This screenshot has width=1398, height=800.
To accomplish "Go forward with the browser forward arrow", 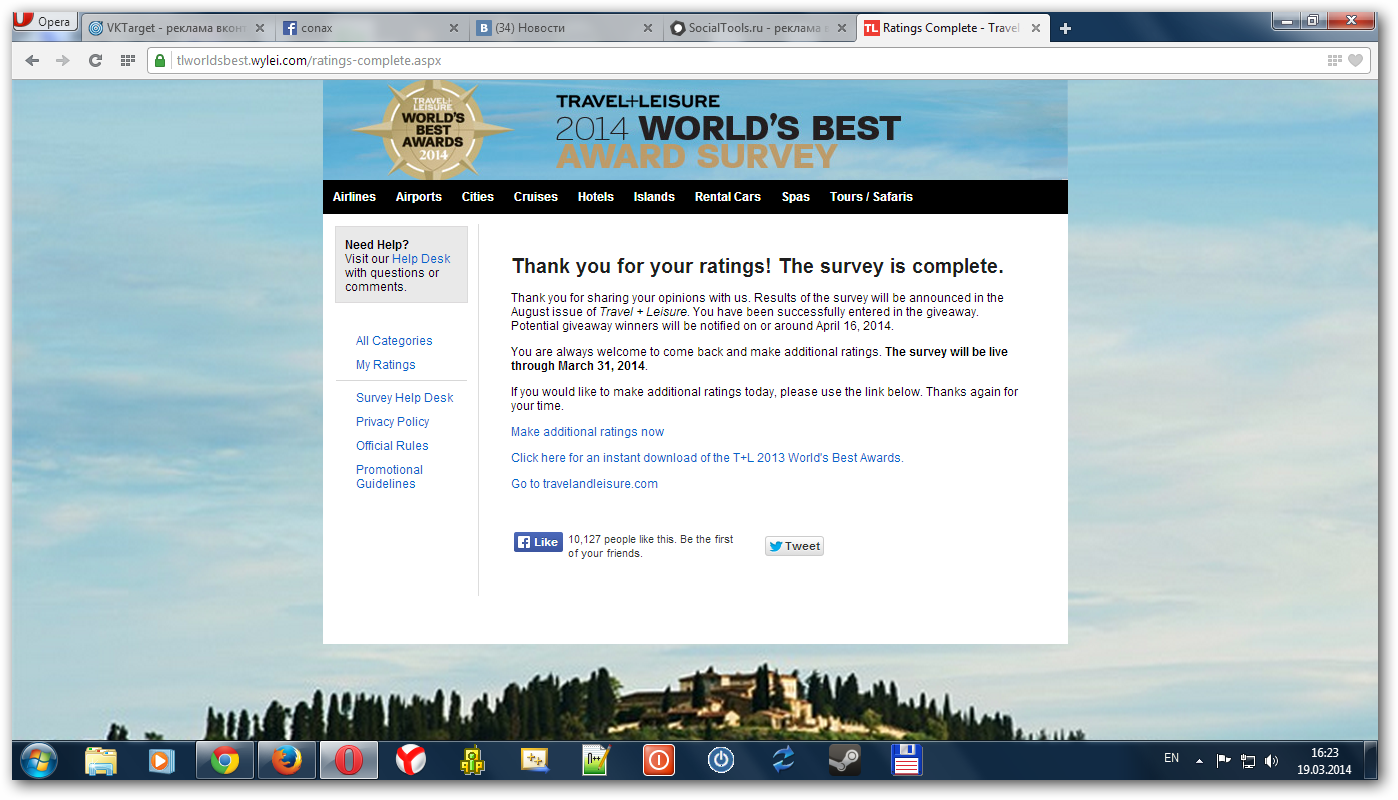I will click(x=64, y=61).
